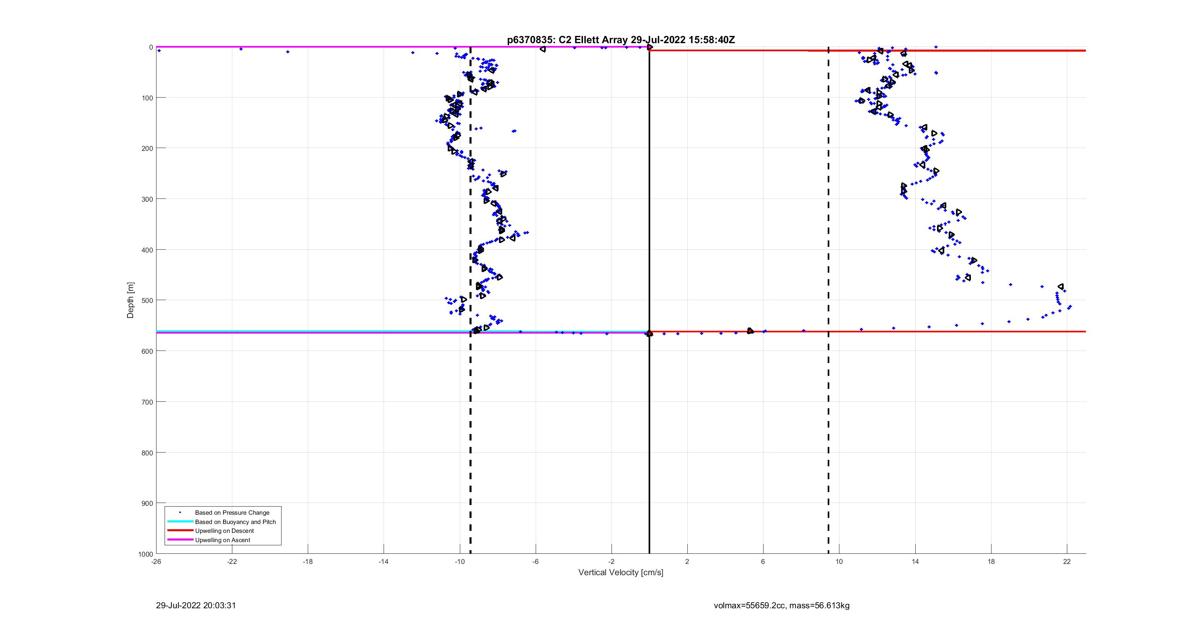Click the x-axis tick label '-18'
The image size is (1200, 622).
coord(308,562)
